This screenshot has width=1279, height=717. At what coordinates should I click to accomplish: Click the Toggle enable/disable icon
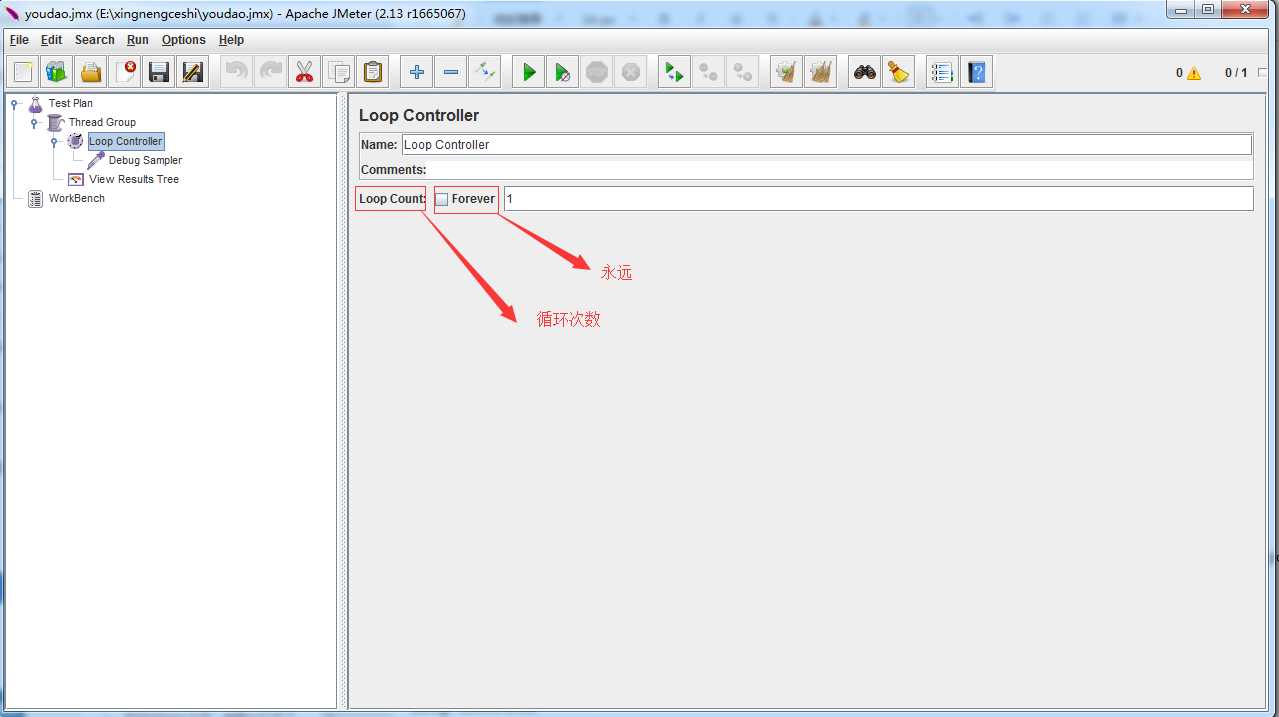tap(485, 72)
